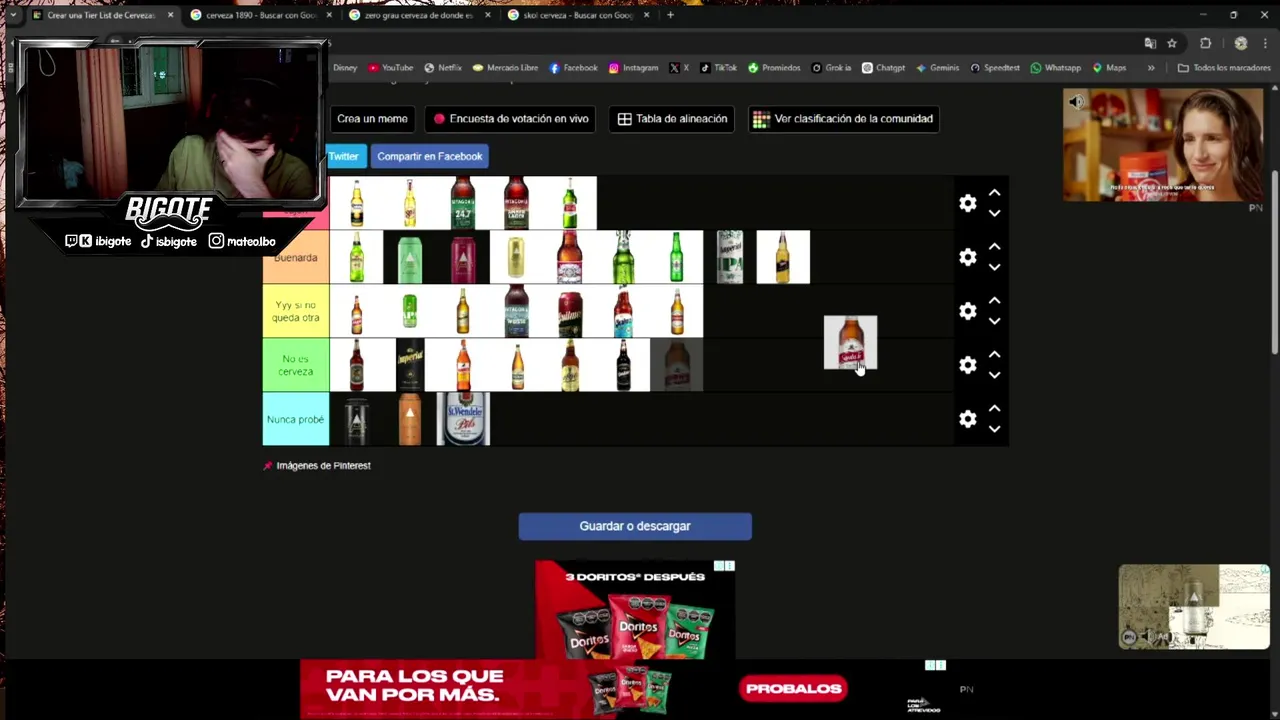Move Yyy si no queda otra row up
The height and width of the screenshot is (720, 1280).
click(x=994, y=301)
